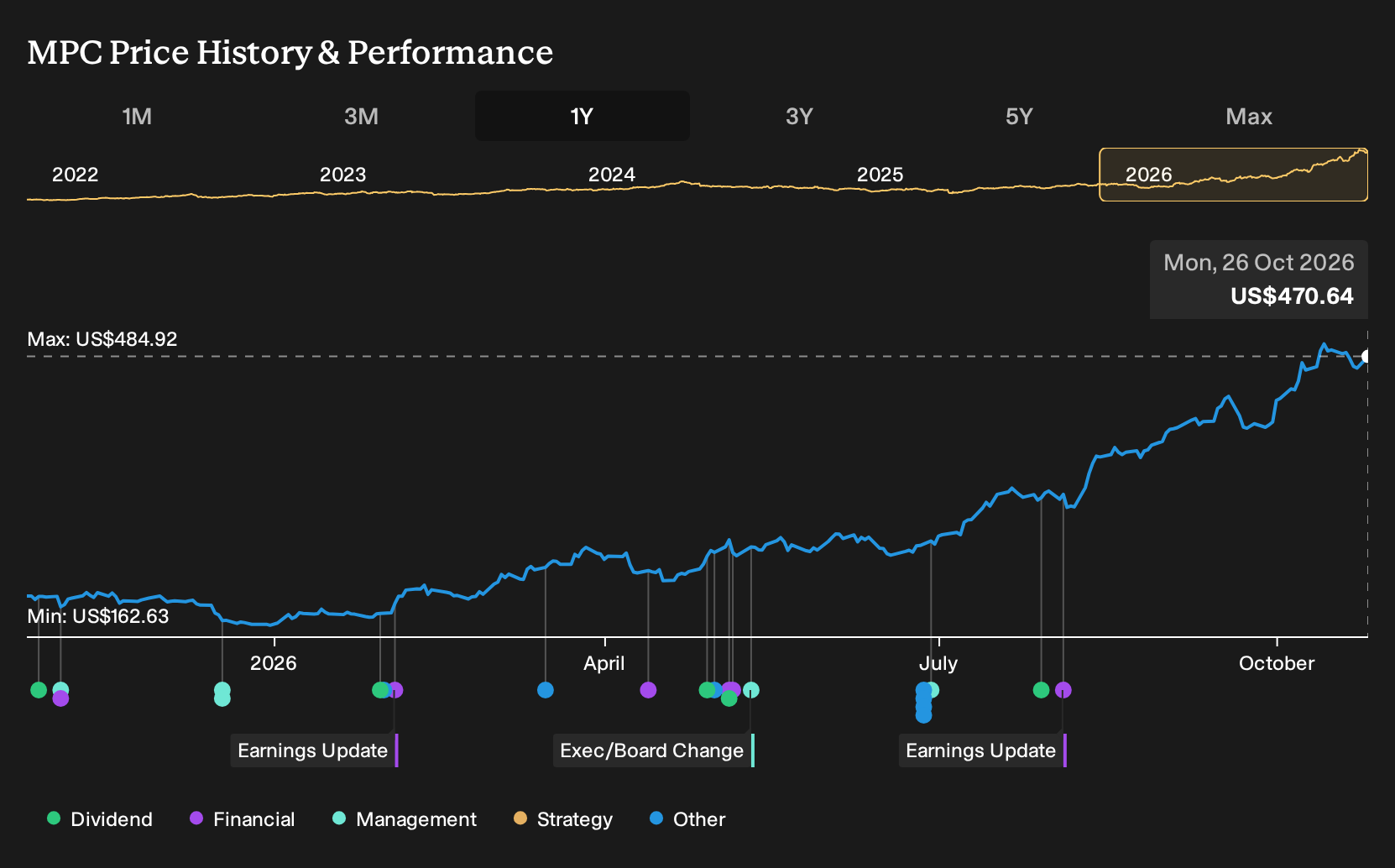This screenshot has width=1395, height=868.
Task: Select purple Financial marker in May cluster
Action: click(x=732, y=689)
